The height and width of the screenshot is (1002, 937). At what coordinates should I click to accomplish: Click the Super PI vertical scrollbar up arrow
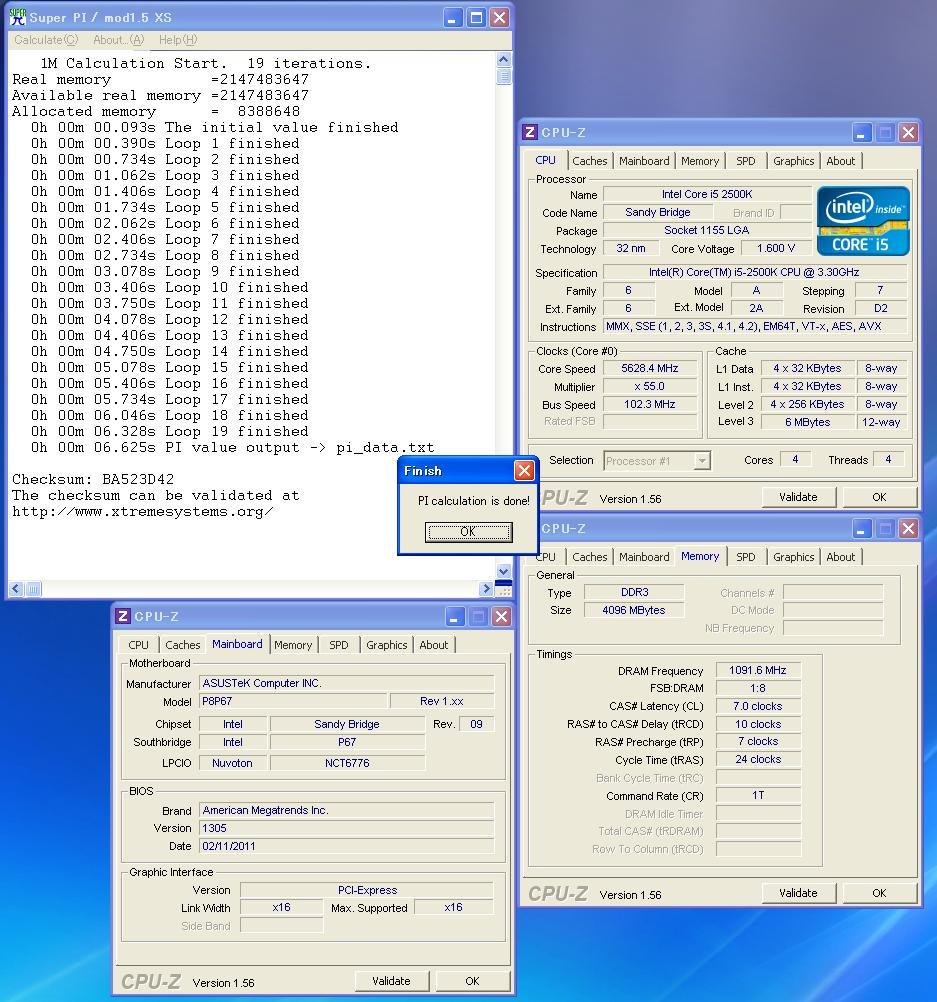click(x=504, y=60)
